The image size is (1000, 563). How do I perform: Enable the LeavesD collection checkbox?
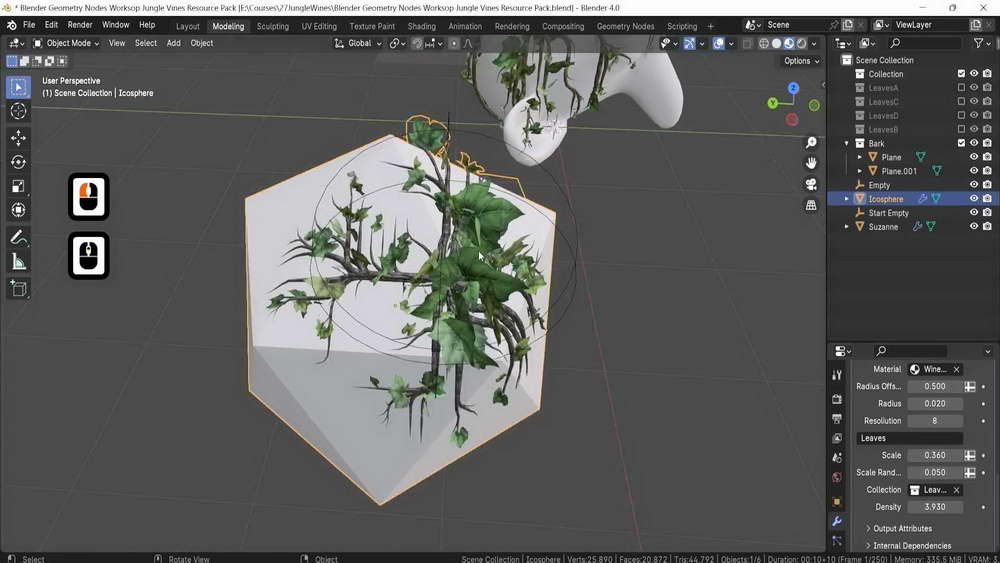click(961, 115)
